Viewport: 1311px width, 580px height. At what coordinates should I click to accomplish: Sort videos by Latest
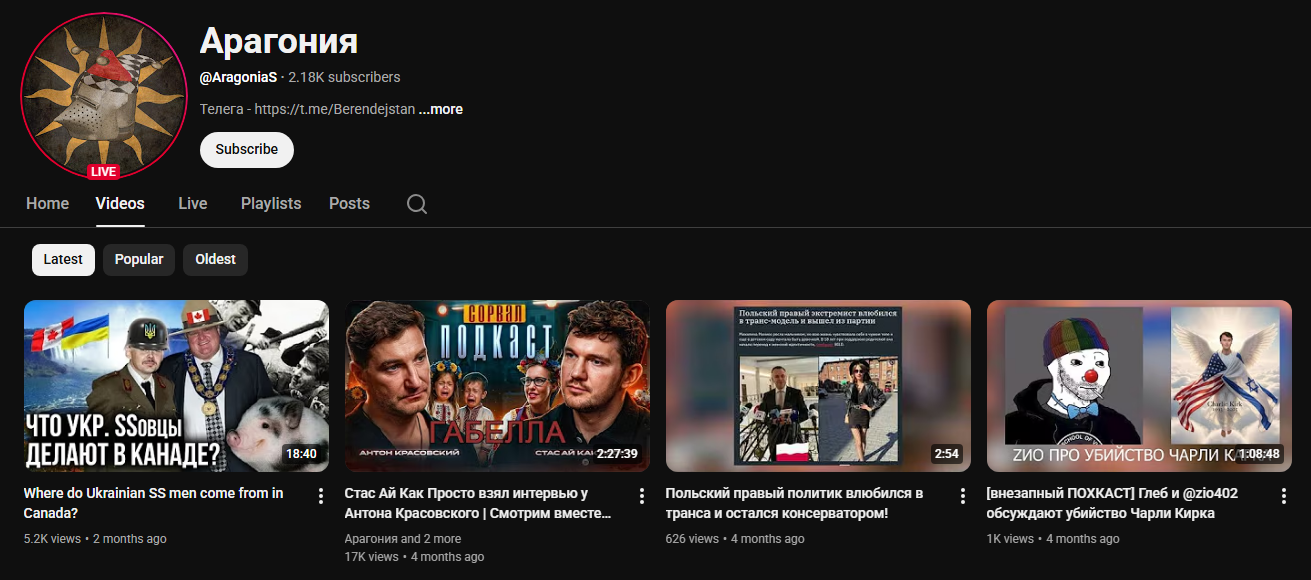click(x=63, y=259)
